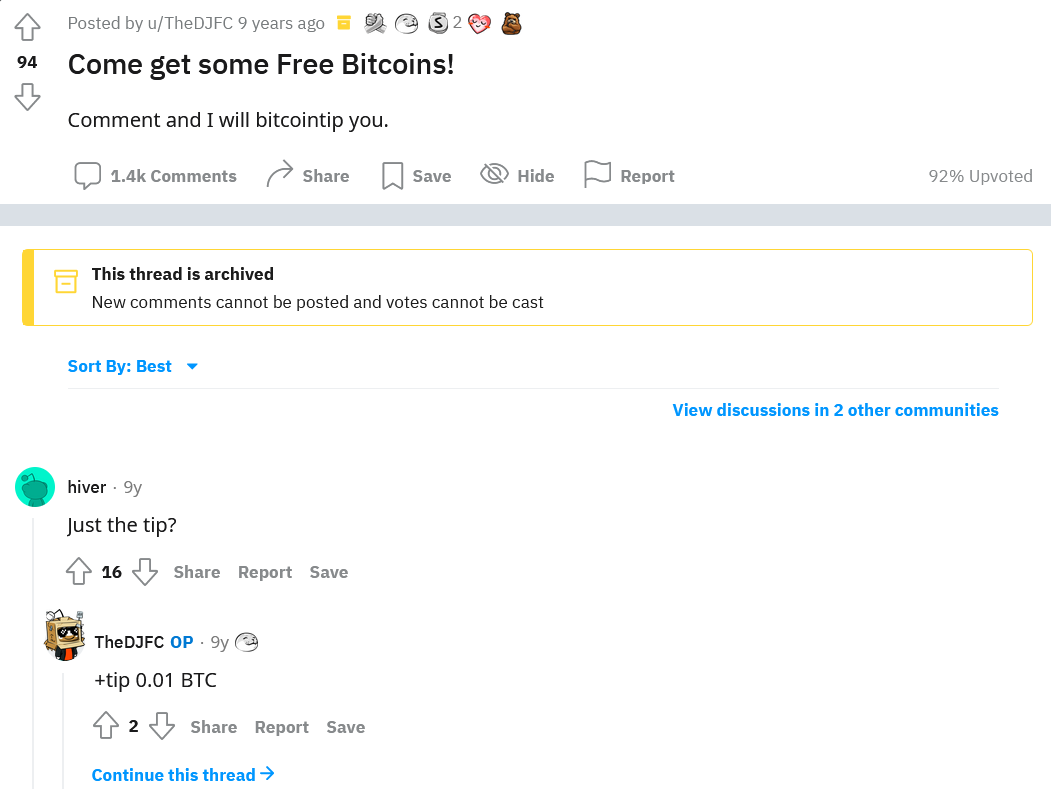Click the bear hug award icon
1051x789 pixels.
[x=510, y=22]
